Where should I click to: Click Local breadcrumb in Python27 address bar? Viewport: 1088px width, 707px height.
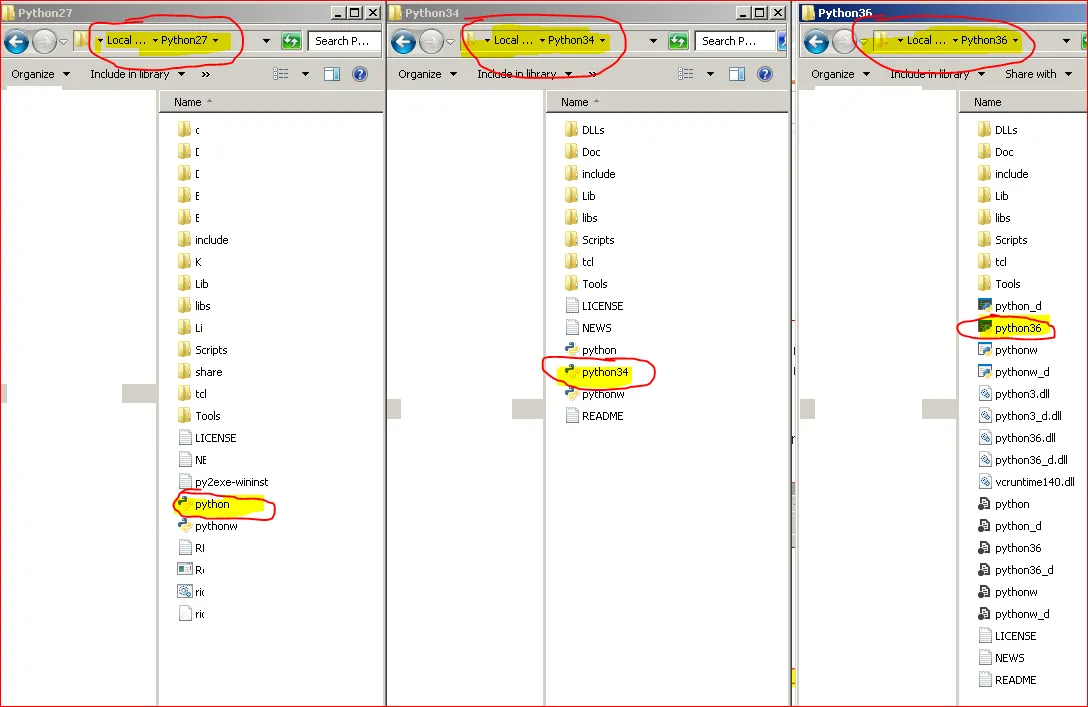(126, 40)
